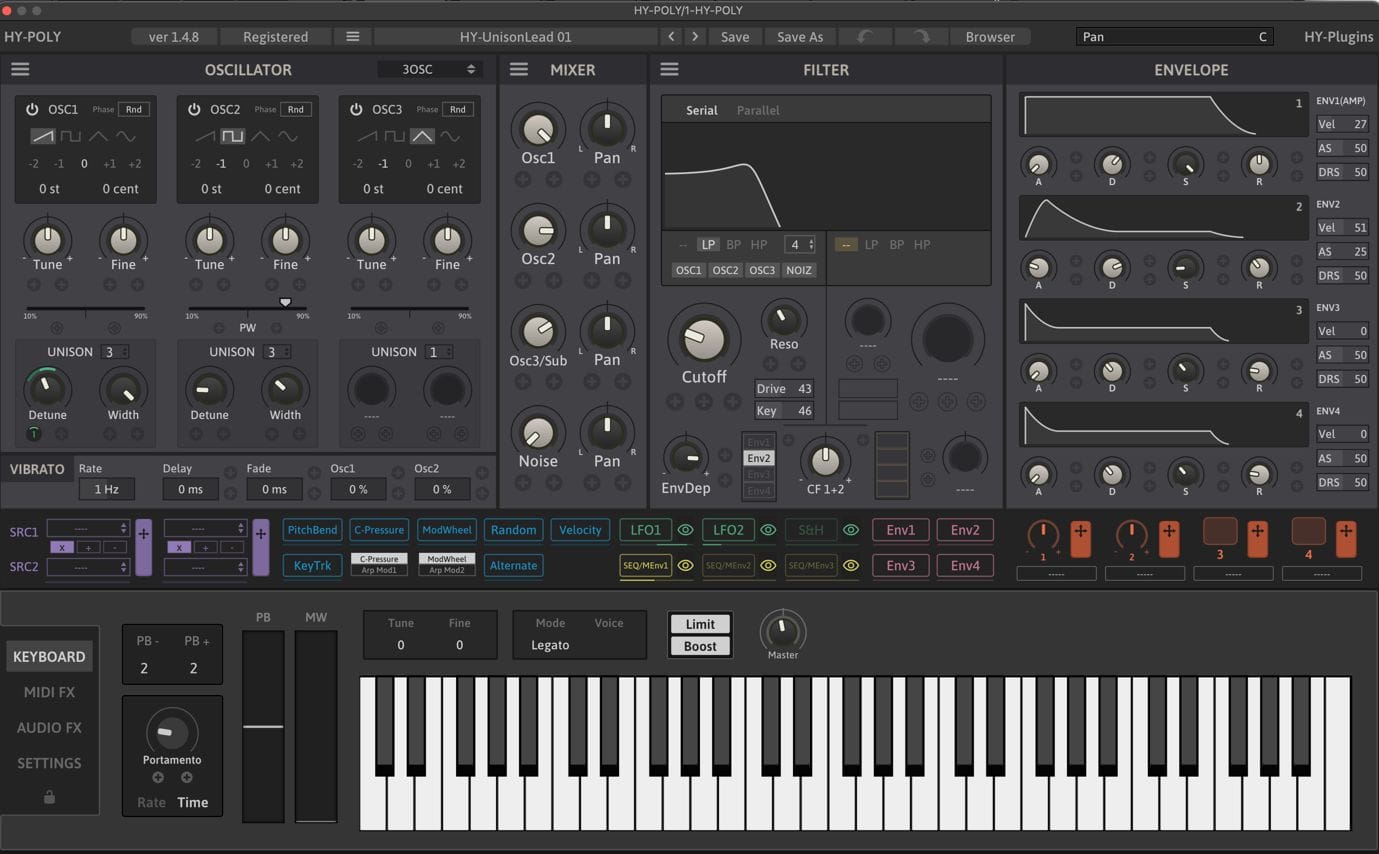Select the sine waveform for OSC3
The image size is (1379, 854).
pyautogui.click(x=450, y=136)
